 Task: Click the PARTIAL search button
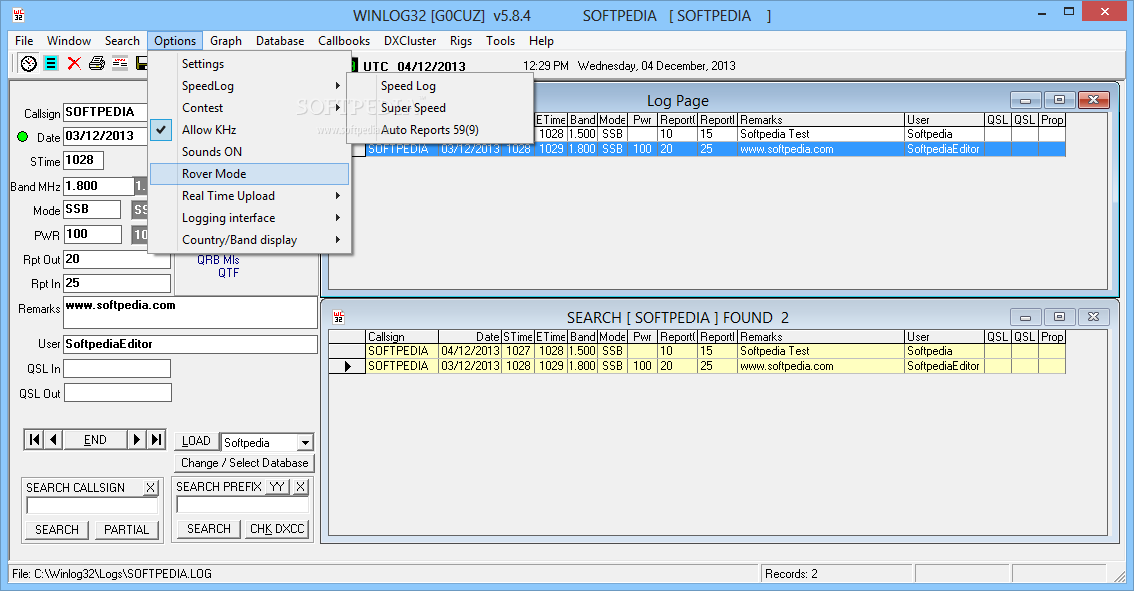[x=127, y=530]
